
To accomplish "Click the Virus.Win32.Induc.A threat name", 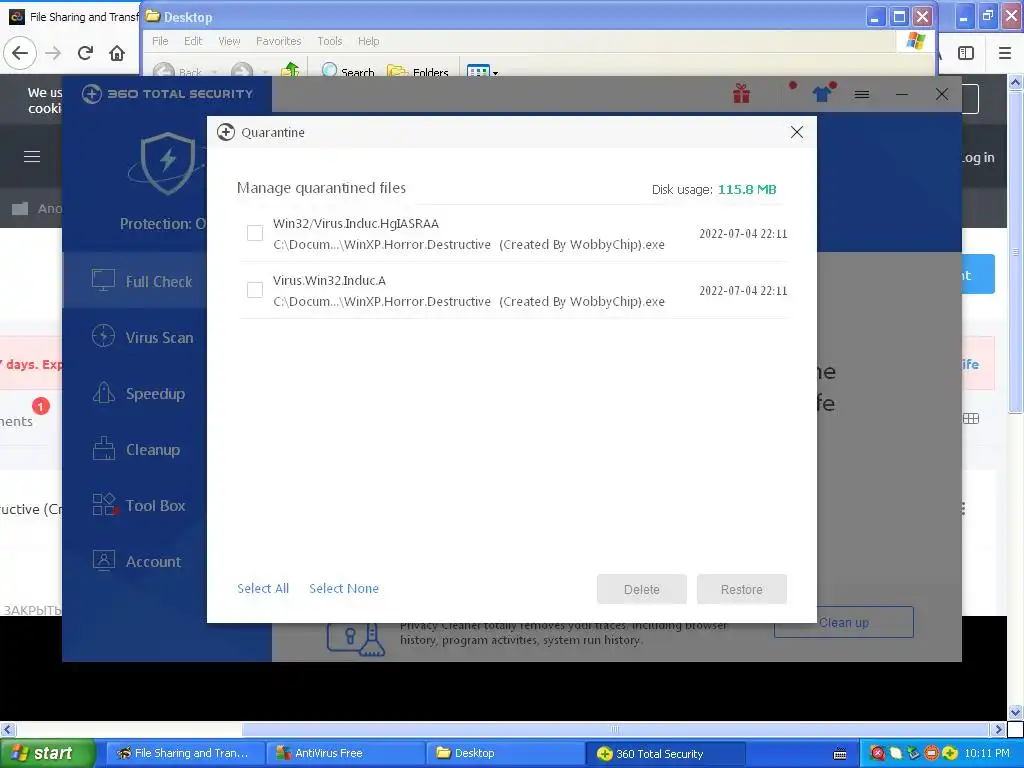I will click(329, 280).
